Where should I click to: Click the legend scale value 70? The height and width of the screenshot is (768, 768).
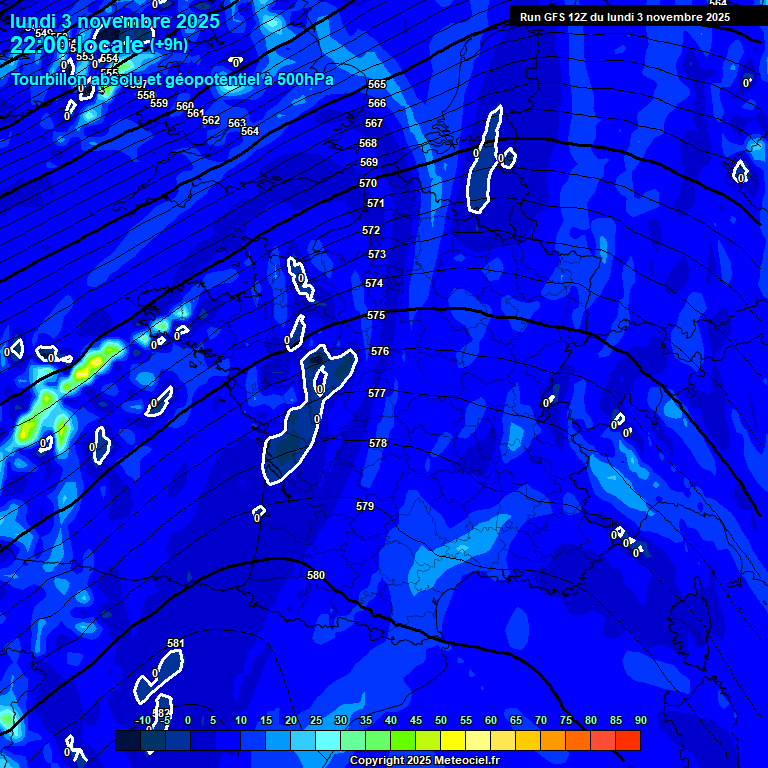(541, 720)
